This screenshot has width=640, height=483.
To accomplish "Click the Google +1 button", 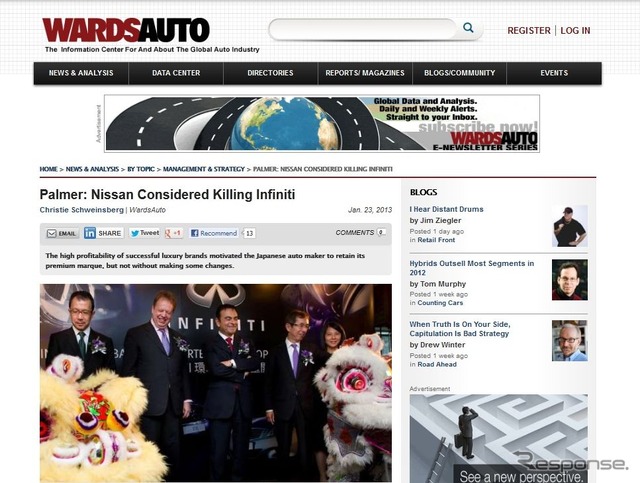I will point(173,233).
